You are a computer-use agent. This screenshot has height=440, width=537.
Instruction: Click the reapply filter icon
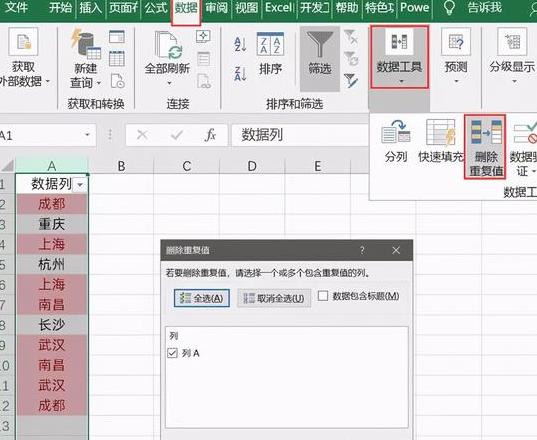point(351,59)
